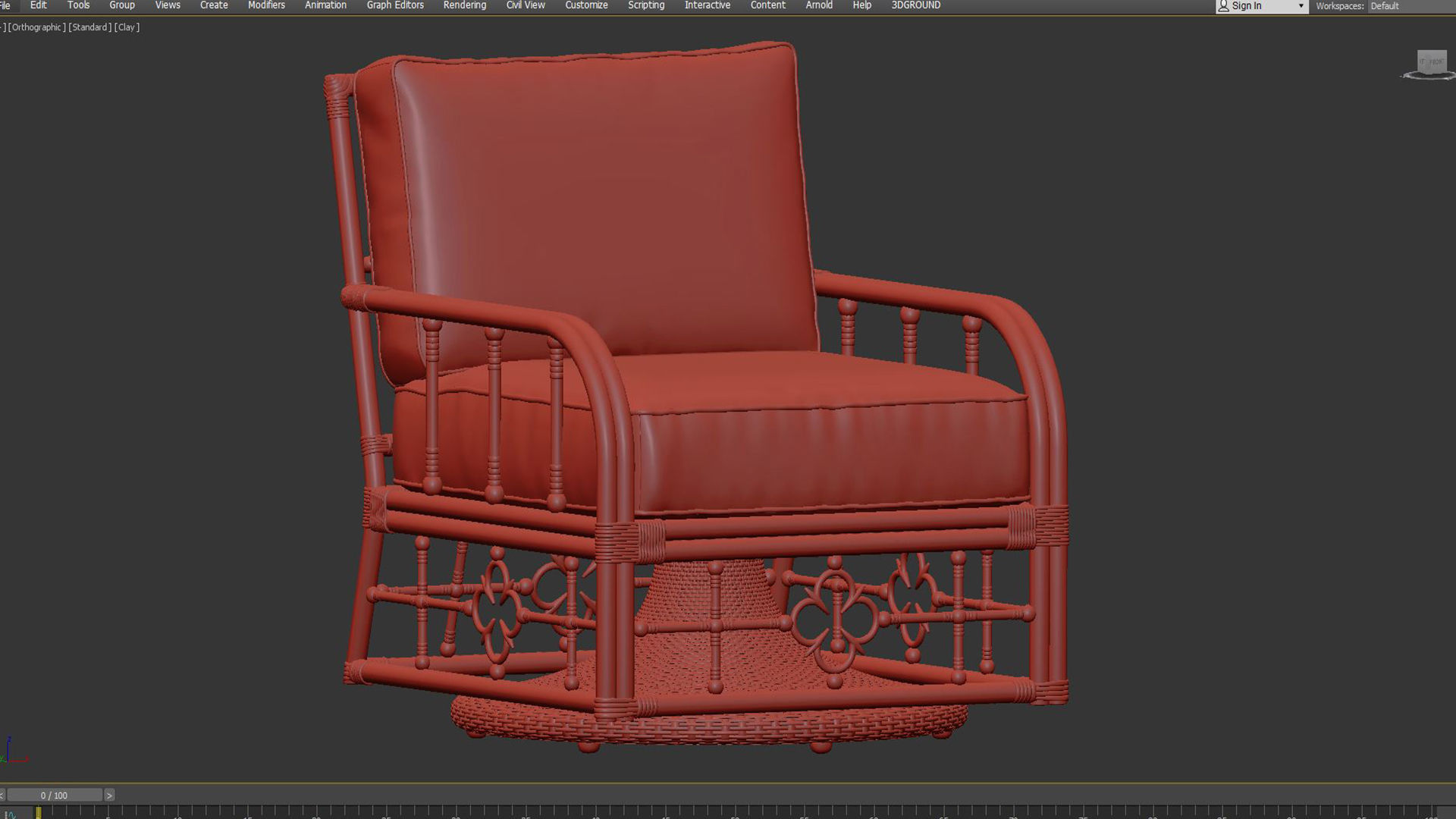
Task: Expand the Sign In dropdown arrow
Action: coord(1301,6)
